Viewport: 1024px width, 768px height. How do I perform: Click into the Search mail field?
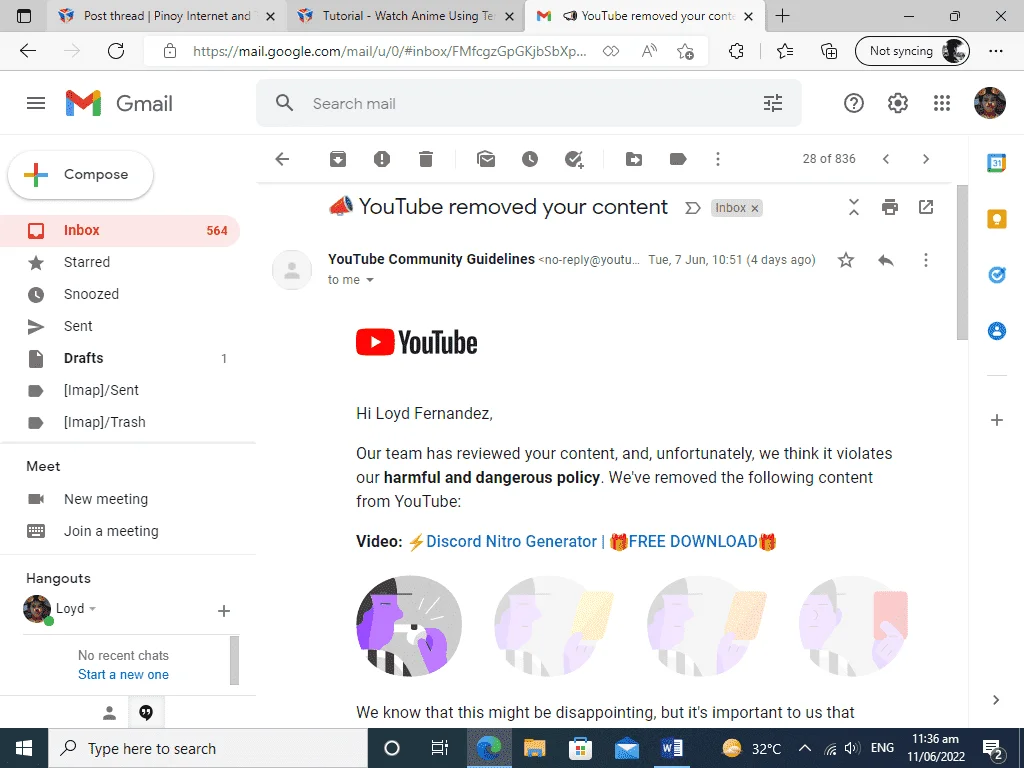coord(529,103)
